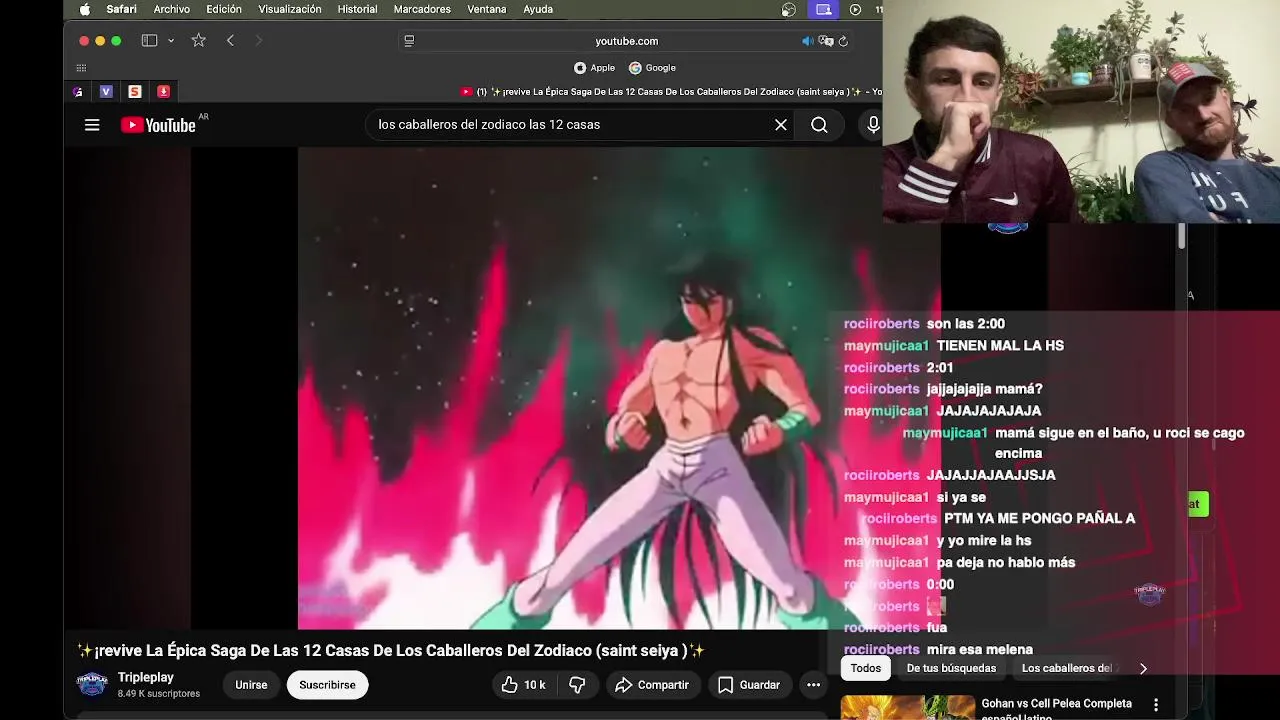Open the Ayuda menu

tap(538, 9)
